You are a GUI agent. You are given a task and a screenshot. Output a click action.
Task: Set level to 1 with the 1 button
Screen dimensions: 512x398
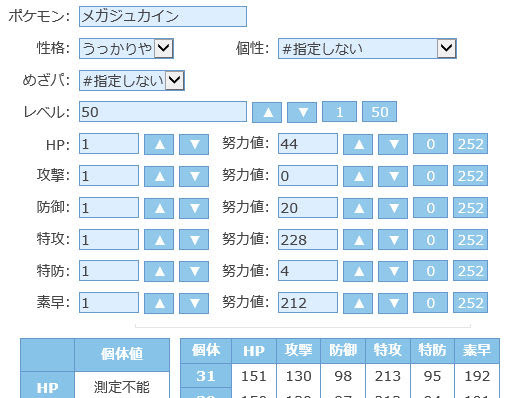click(339, 112)
